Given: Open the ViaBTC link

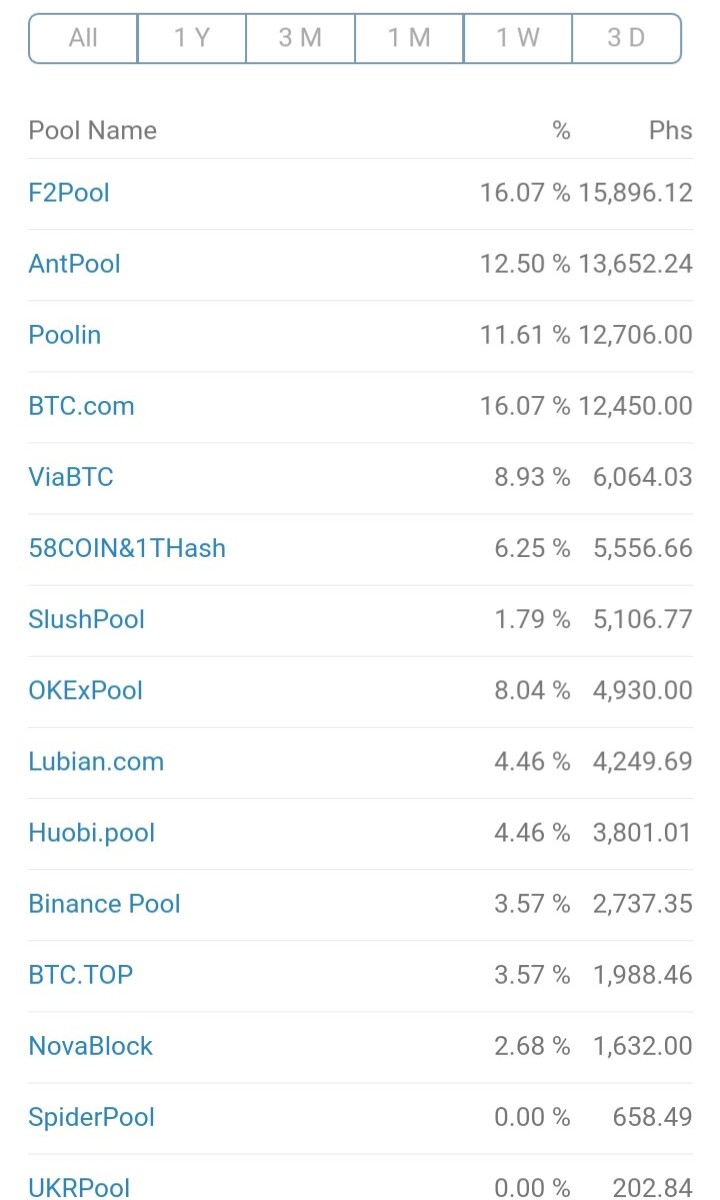Looking at the screenshot, I should click(71, 477).
